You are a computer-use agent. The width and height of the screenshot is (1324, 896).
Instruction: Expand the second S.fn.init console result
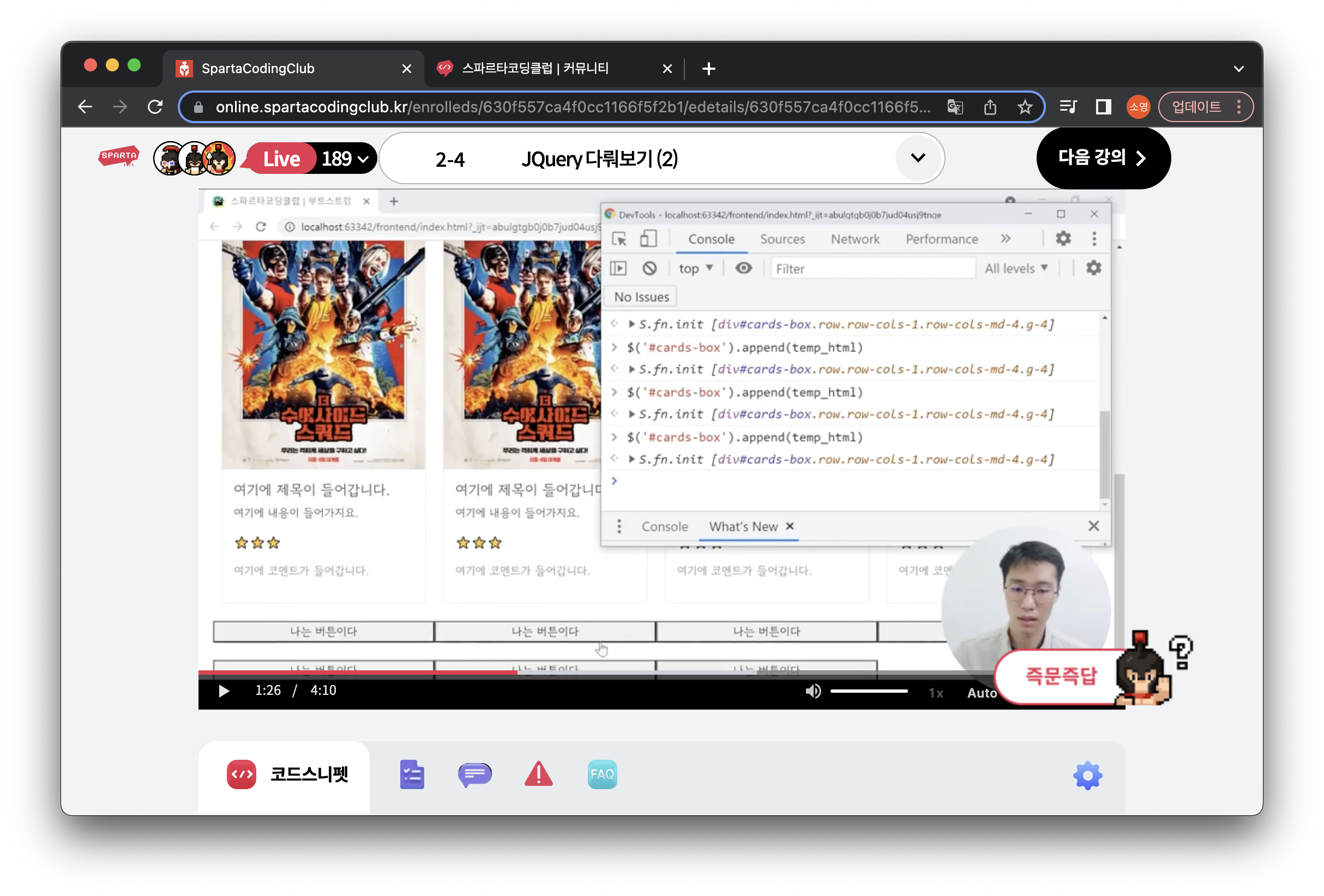click(632, 369)
